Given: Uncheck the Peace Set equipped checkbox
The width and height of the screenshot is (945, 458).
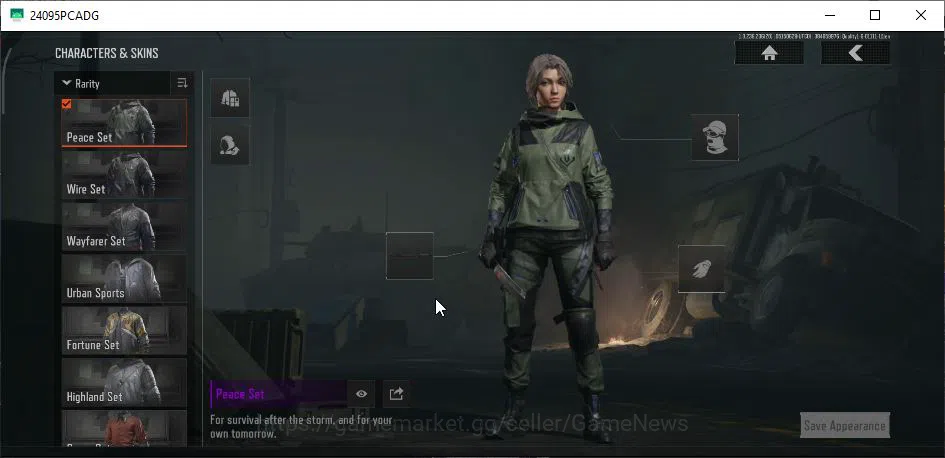Looking at the screenshot, I should tap(66, 104).
